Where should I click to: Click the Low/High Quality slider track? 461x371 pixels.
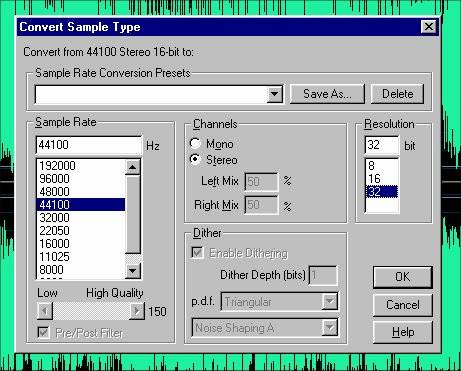pos(91,311)
